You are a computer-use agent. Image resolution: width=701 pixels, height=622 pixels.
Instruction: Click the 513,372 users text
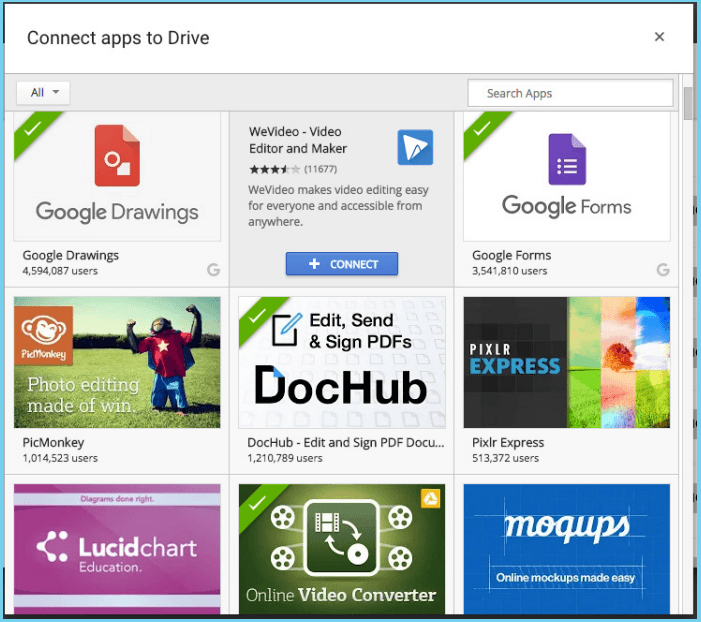pos(506,458)
